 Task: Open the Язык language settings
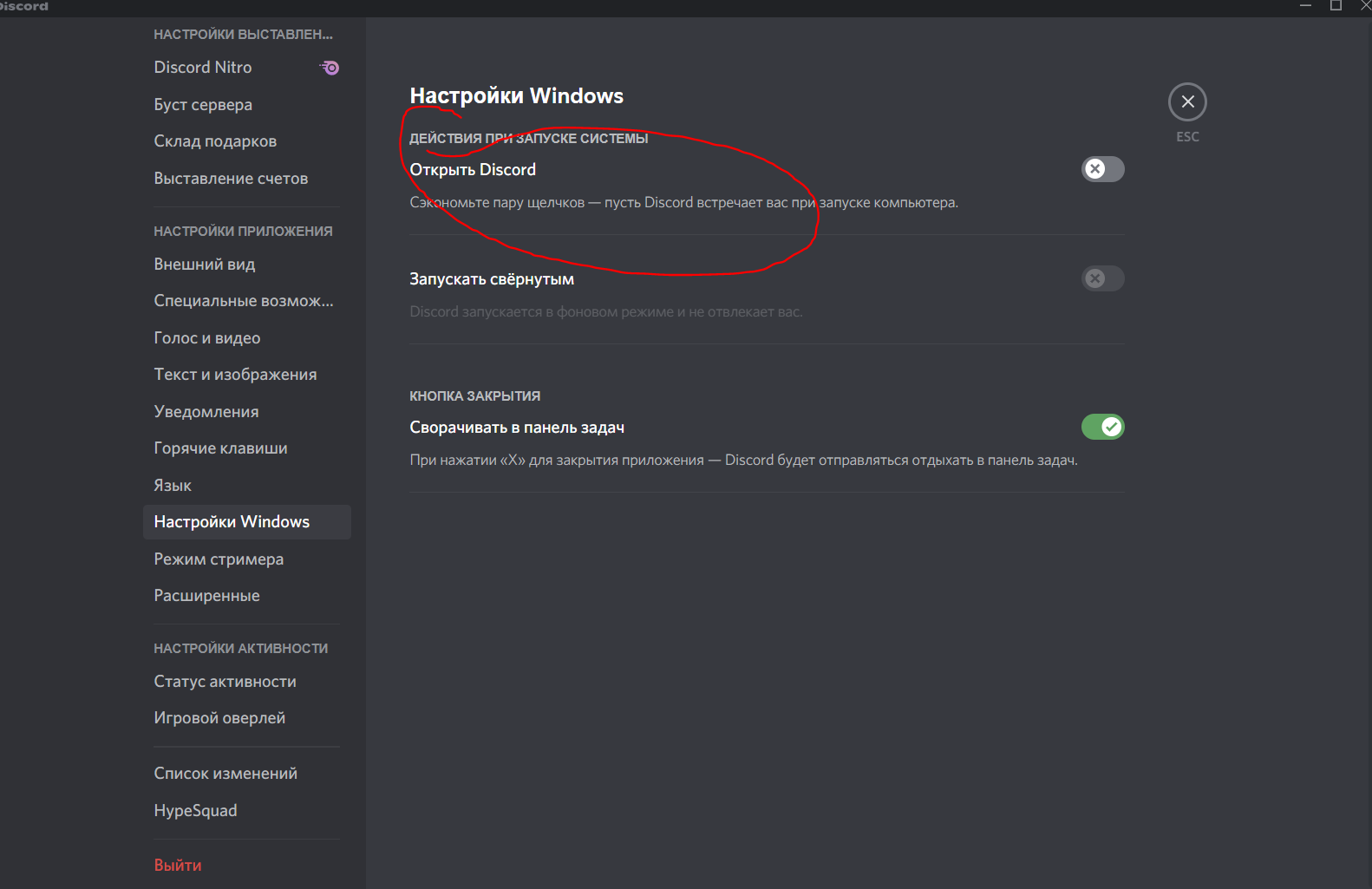point(247,486)
